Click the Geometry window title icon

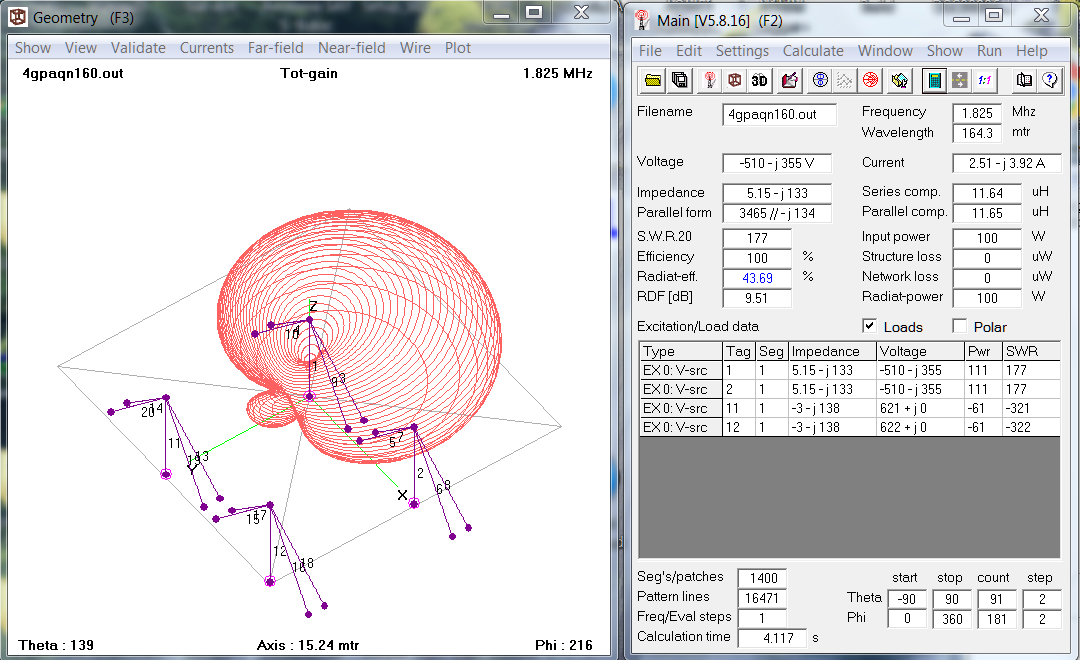tap(19, 17)
